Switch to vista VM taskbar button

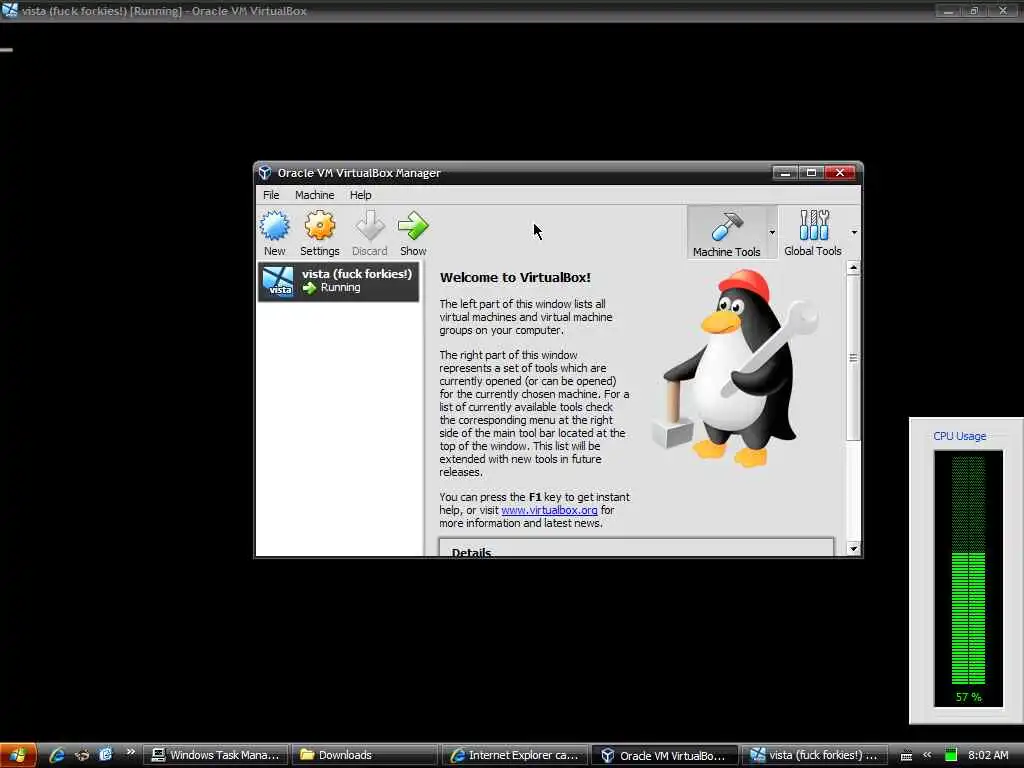coord(814,756)
